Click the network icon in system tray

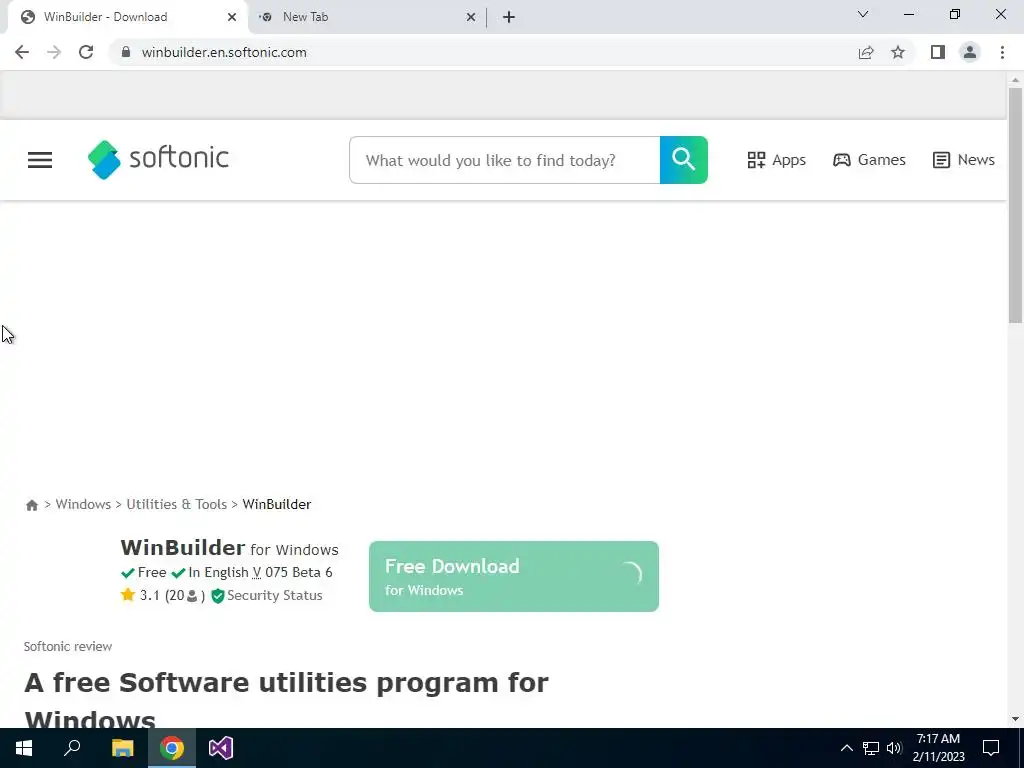tap(871, 748)
